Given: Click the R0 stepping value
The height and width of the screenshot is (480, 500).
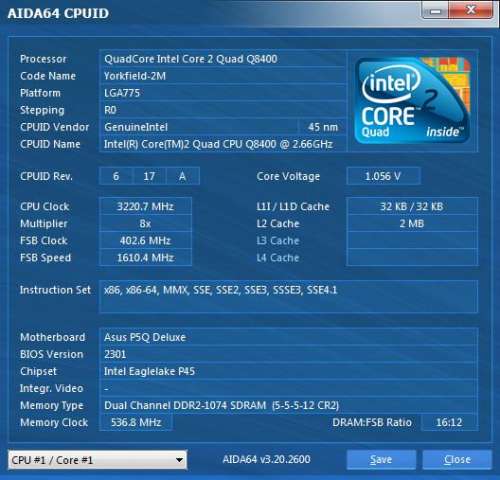Looking at the screenshot, I should coord(110,110).
